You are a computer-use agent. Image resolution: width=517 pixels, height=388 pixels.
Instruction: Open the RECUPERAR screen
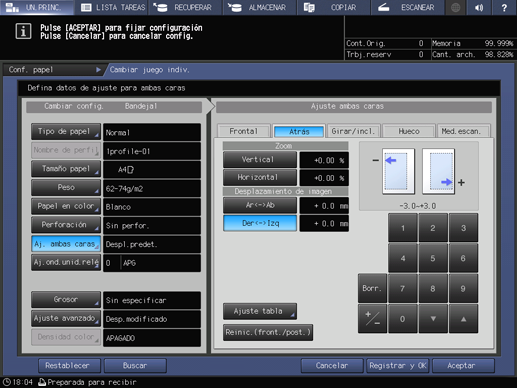point(185,7)
